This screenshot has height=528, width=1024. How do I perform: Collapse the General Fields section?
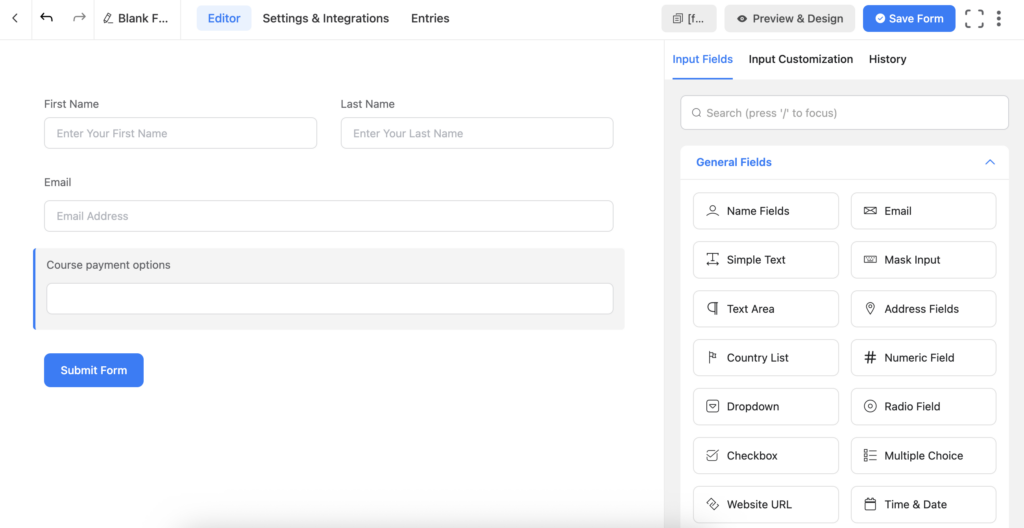989,162
